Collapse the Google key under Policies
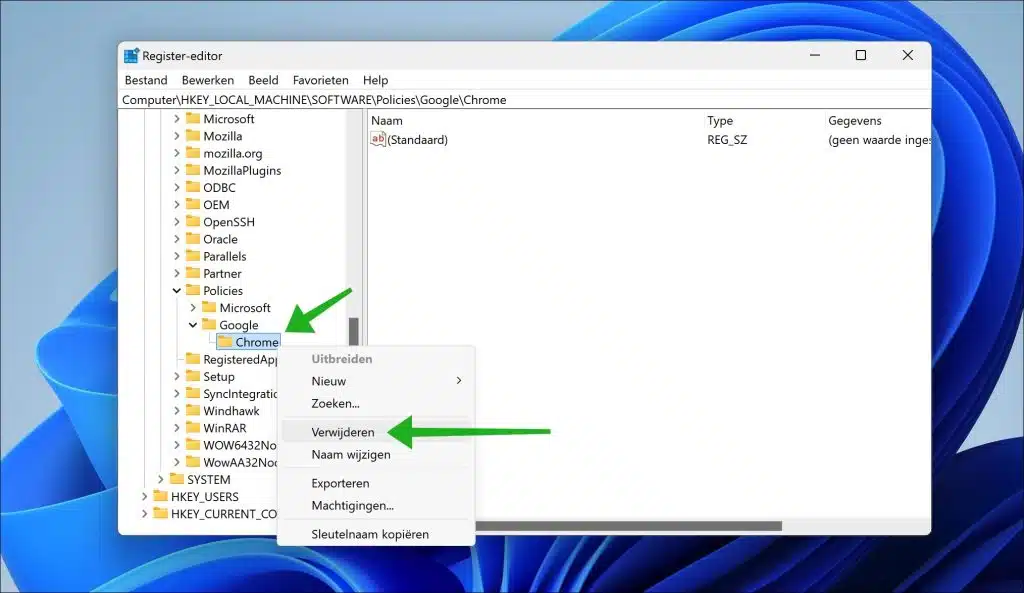 [193, 325]
